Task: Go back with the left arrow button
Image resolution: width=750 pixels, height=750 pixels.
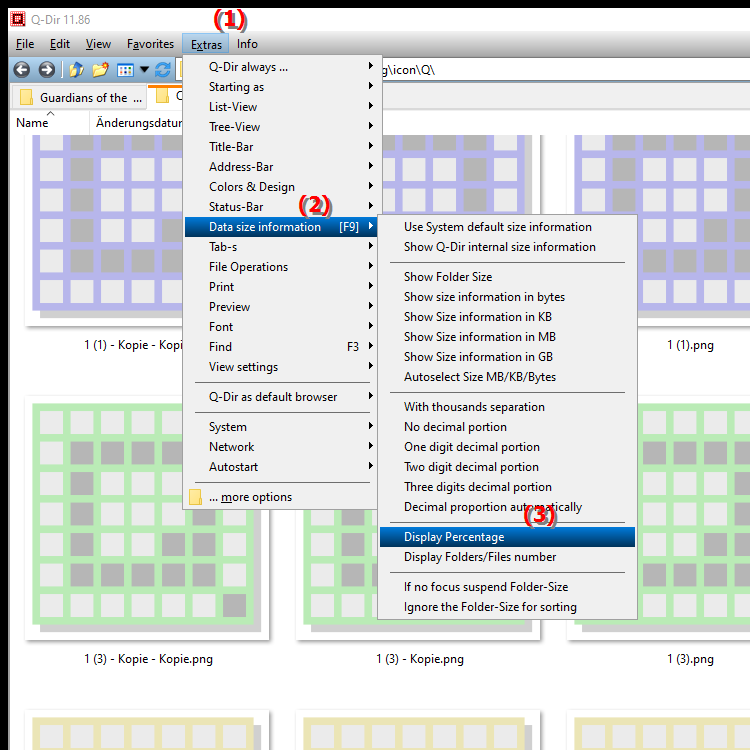Action: 22,70
